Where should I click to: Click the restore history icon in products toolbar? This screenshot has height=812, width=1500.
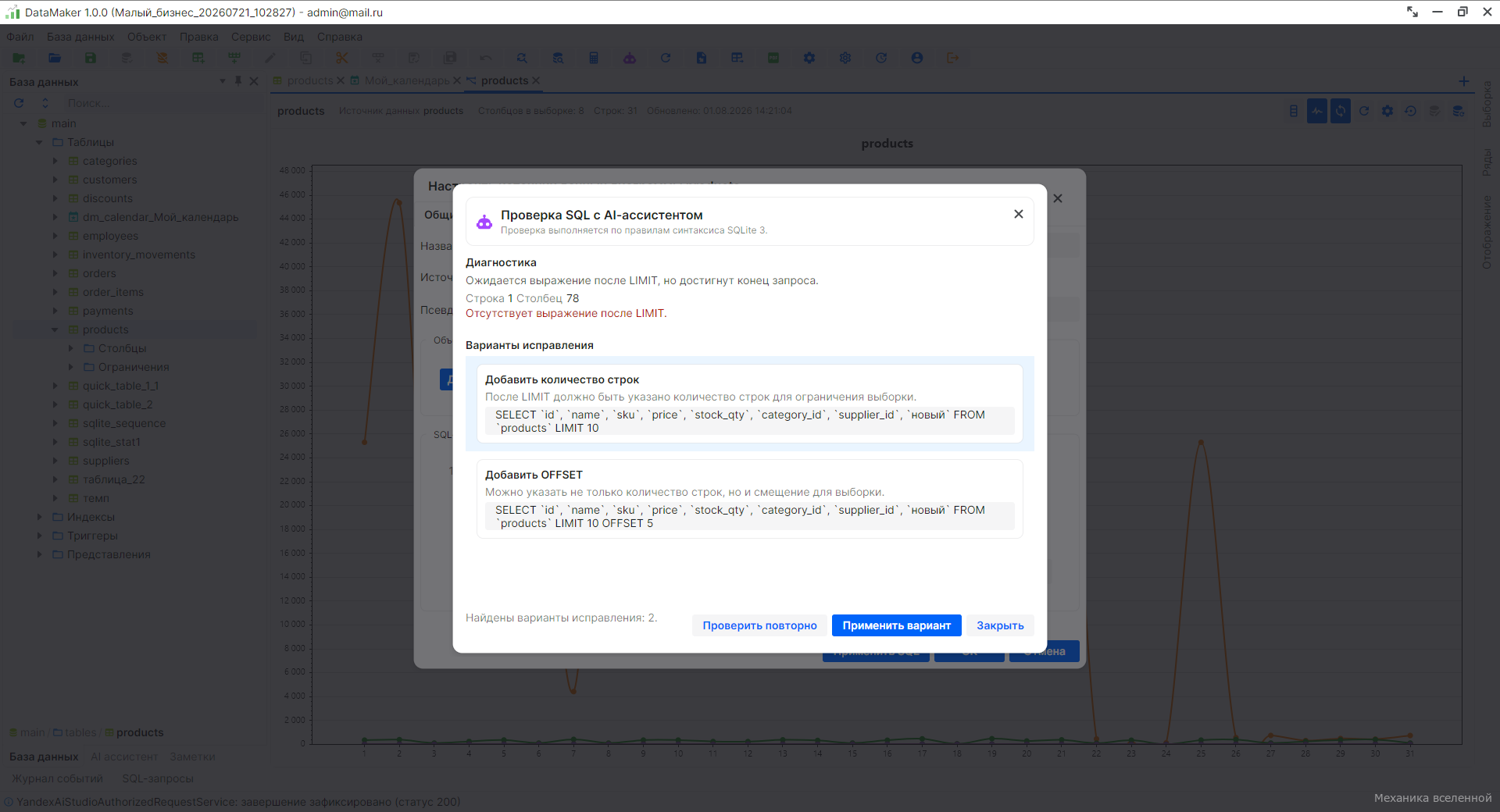[1411, 111]
